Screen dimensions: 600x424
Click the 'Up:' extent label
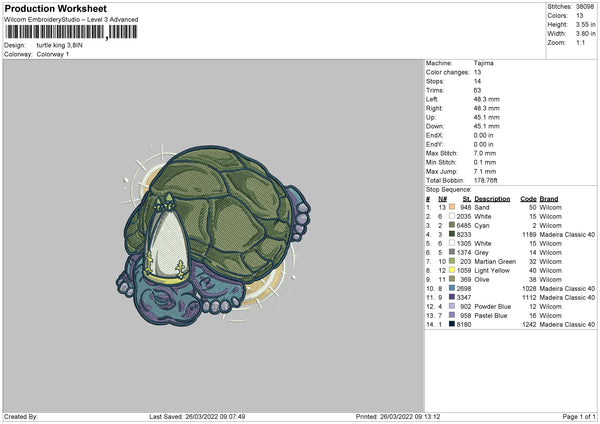pyautogui.click(x=430, y=117)
